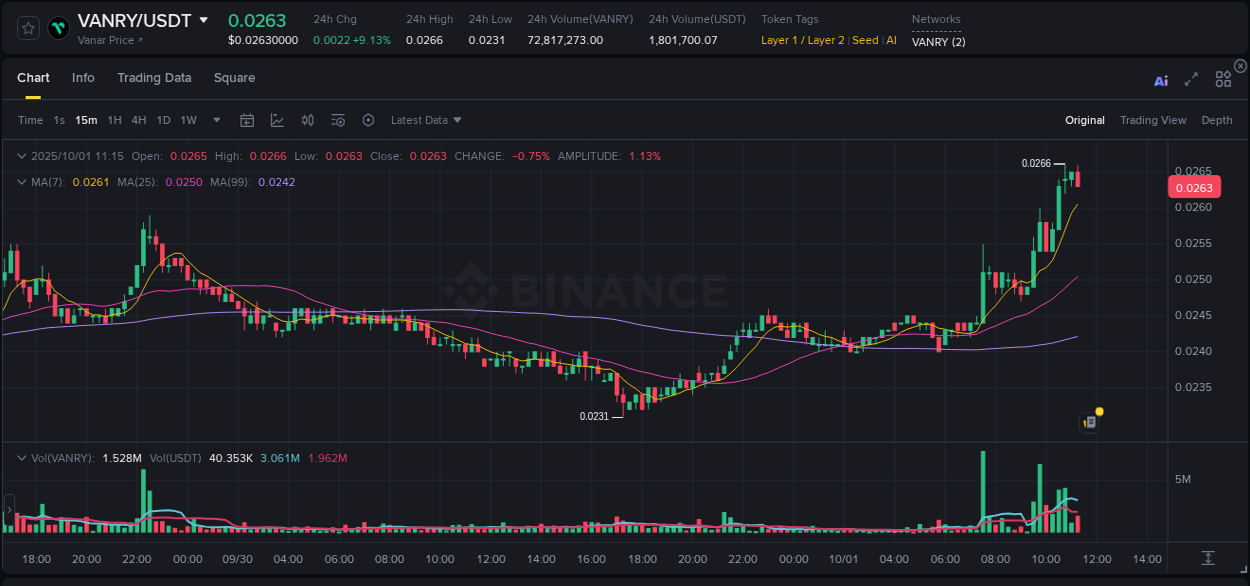Open the Latest Data dropdown
The width and height of the screenshot is (1250, 586).
coord(425,120)
